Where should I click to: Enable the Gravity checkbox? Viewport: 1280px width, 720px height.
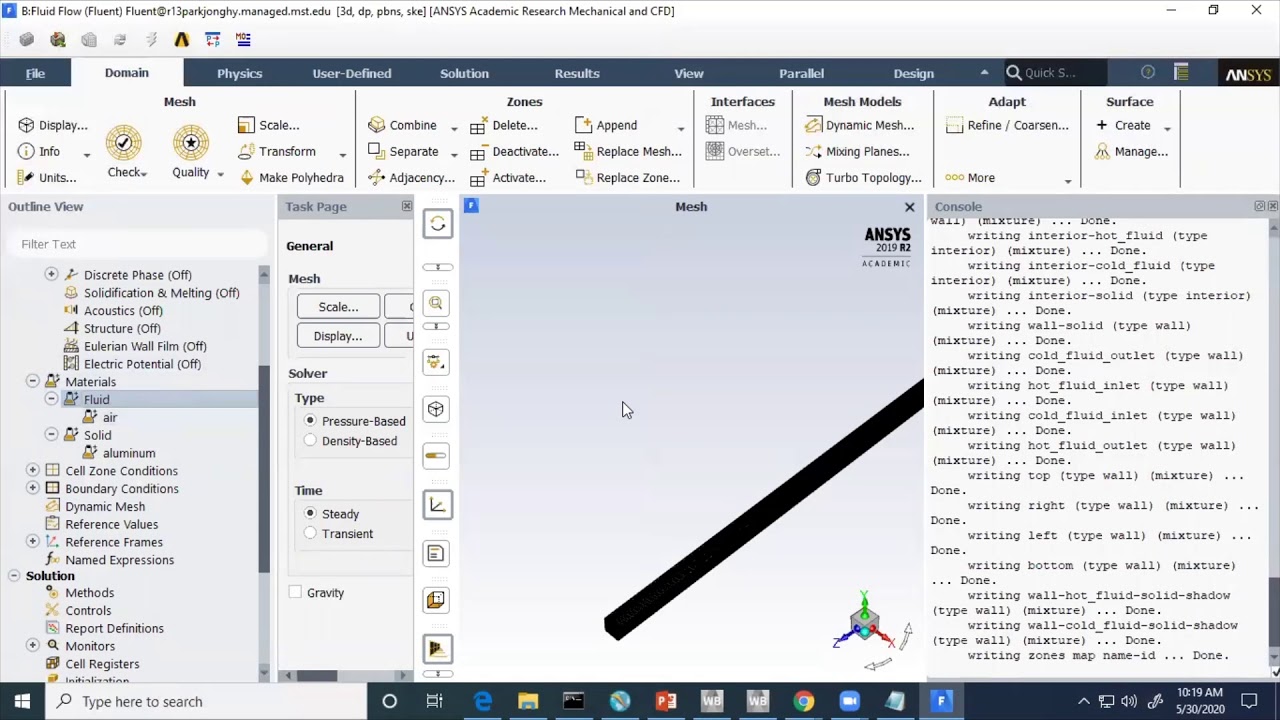[295, 592]
